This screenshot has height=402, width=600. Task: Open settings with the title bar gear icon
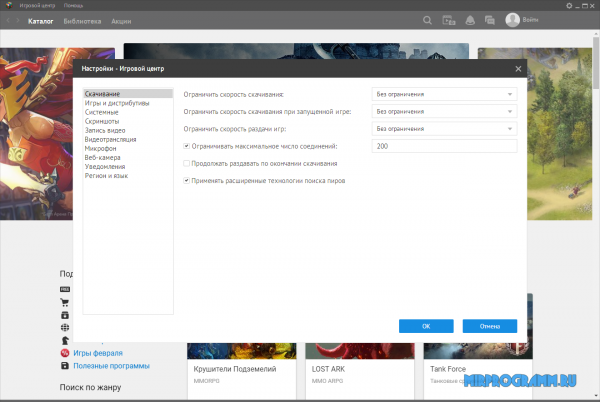pyautogui.click(x=569, y=6)
